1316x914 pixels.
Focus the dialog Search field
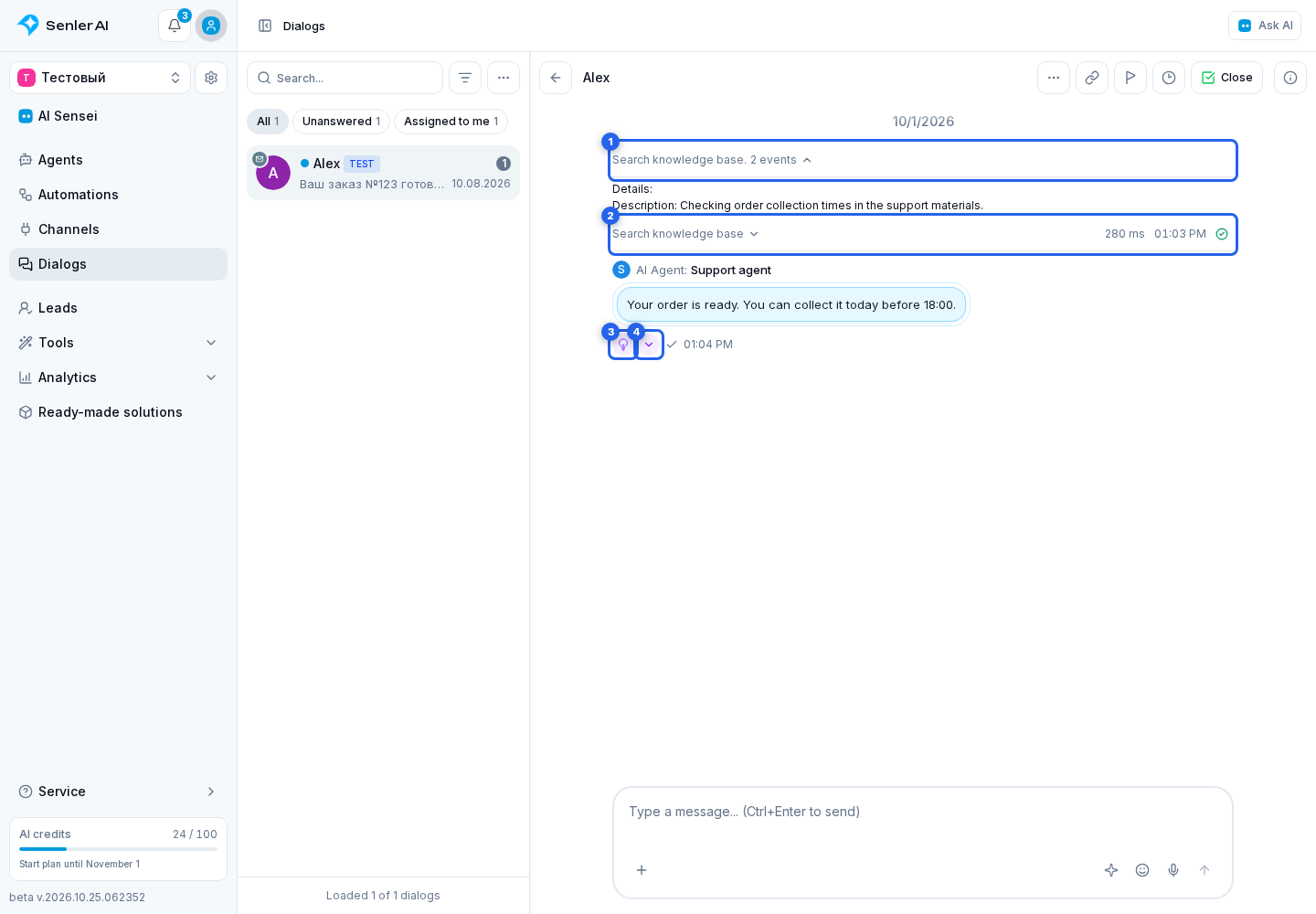(x=345, y=78)
